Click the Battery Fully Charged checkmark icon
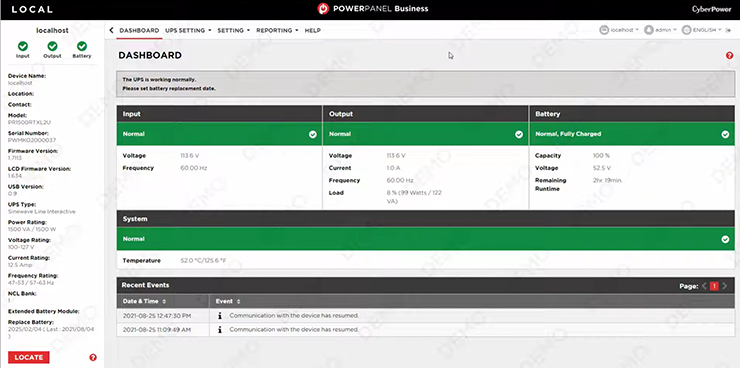Viewport: 740px width, 368px height. point(725,134)
